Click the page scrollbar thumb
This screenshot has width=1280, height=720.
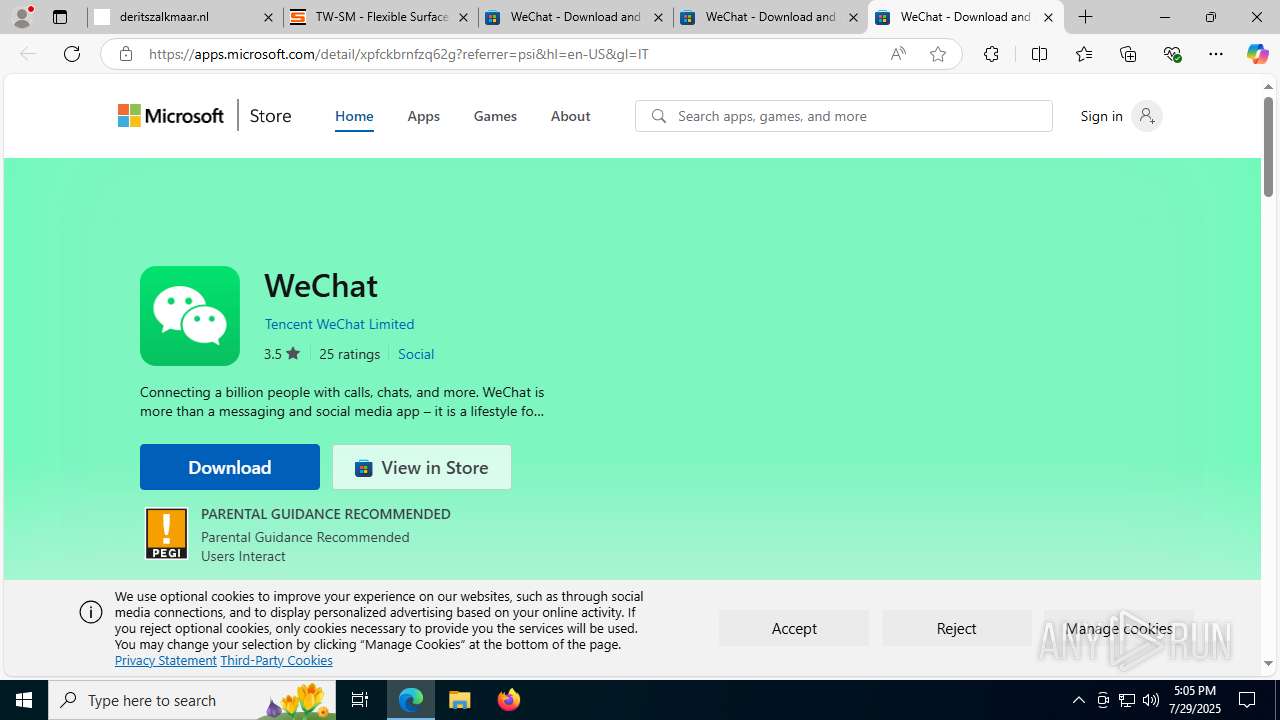point(1268,146)
